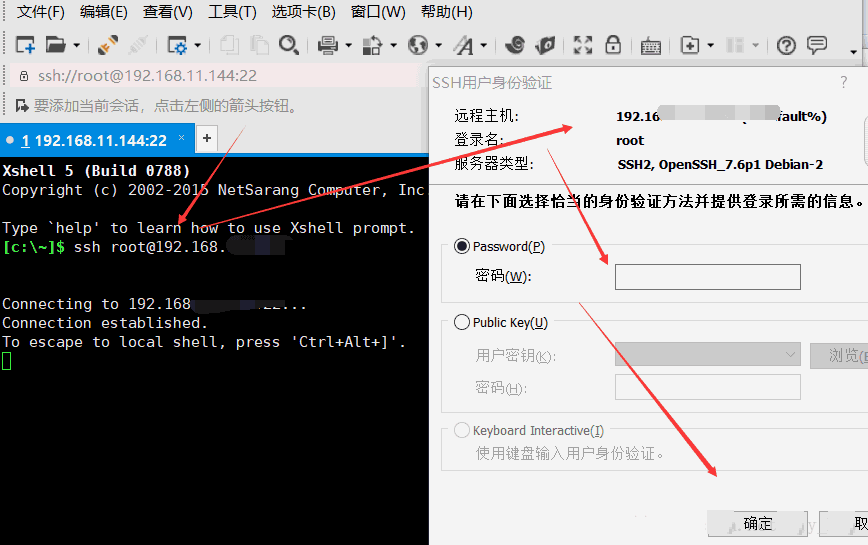
Task: Click the padlock icon in address bar
Action: [x=24, y=76]
